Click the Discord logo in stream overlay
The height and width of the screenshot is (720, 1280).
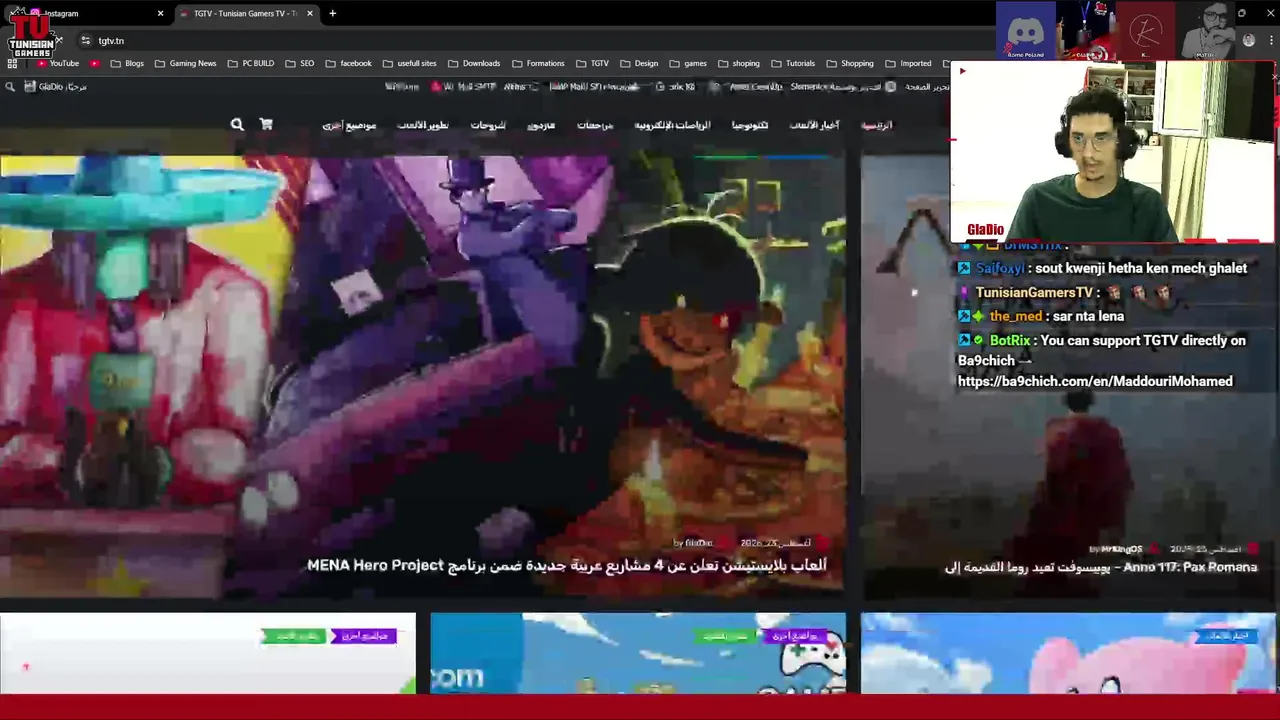1025,31
